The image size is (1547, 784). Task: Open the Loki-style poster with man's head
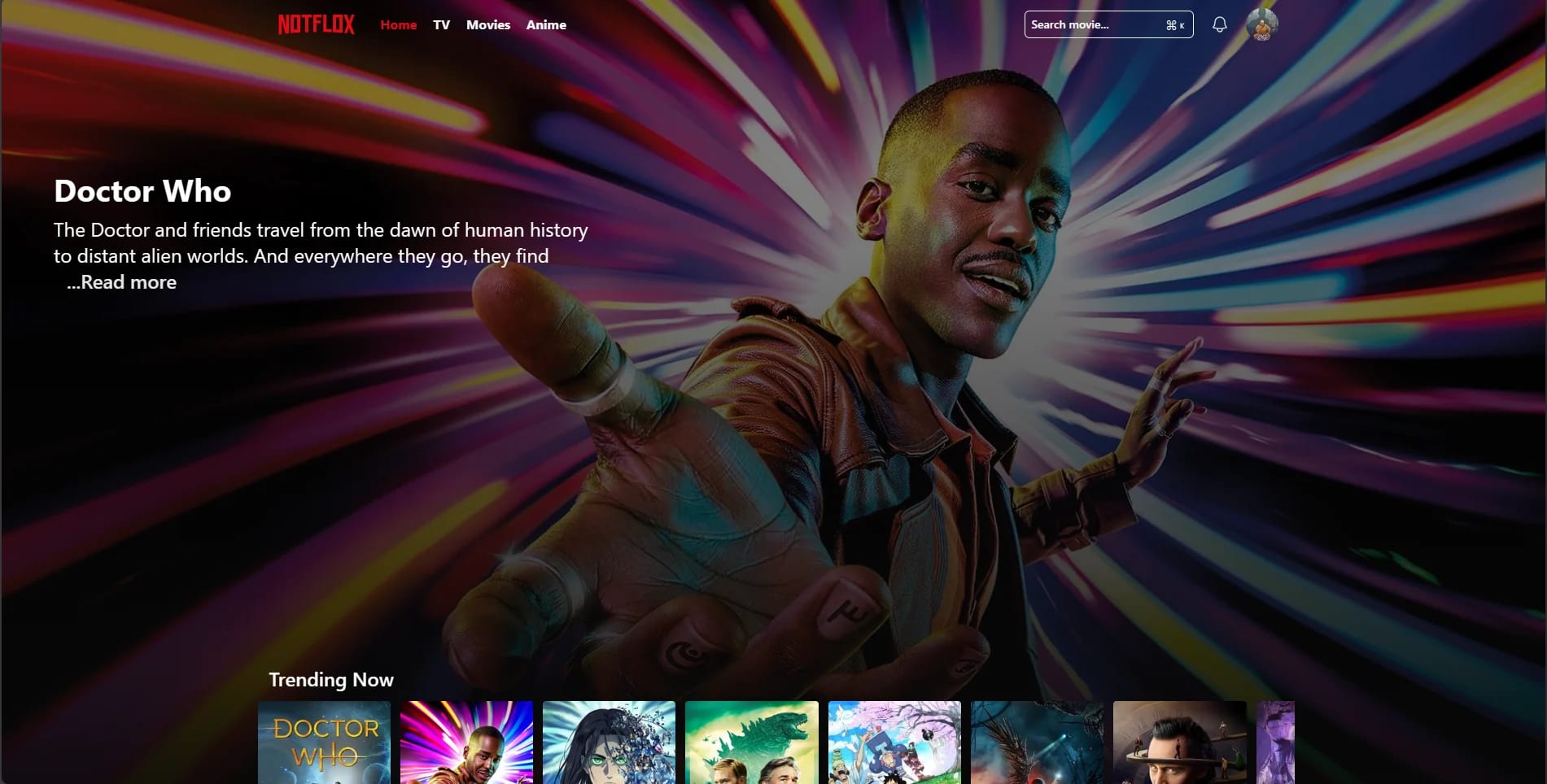click(1180, 743)
